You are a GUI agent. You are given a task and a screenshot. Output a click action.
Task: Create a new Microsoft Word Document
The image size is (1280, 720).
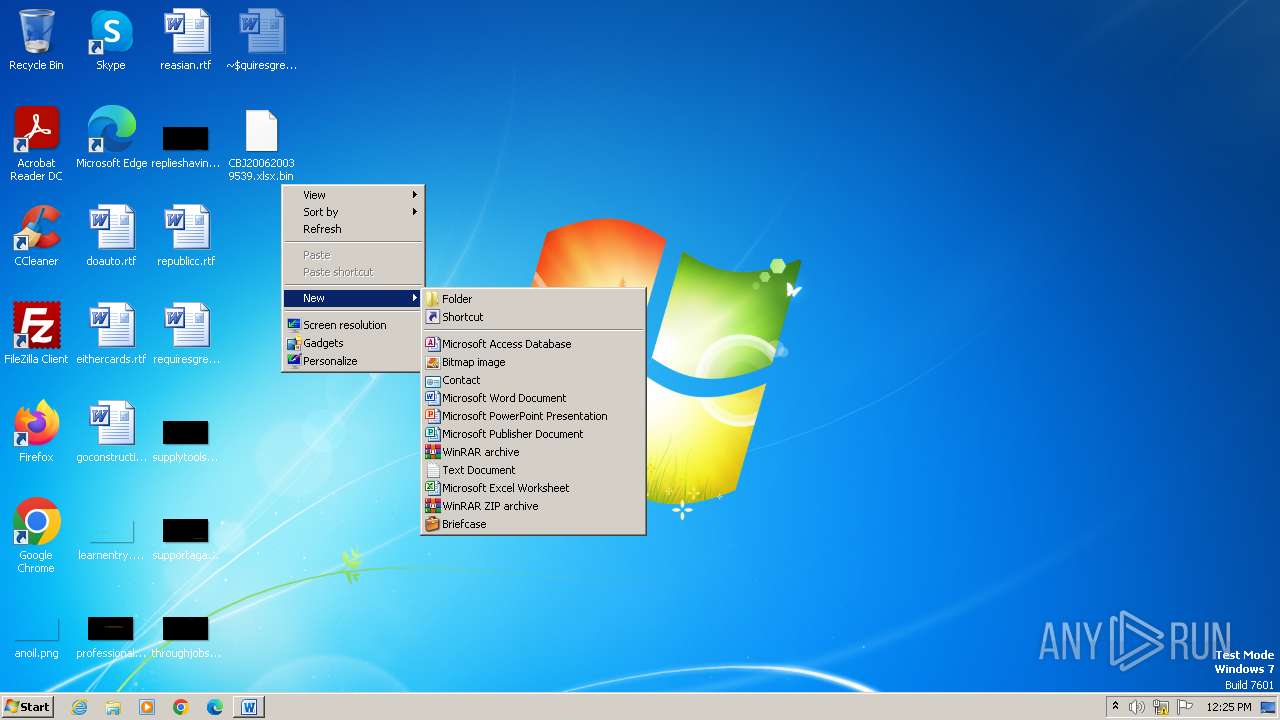(533, 398)
